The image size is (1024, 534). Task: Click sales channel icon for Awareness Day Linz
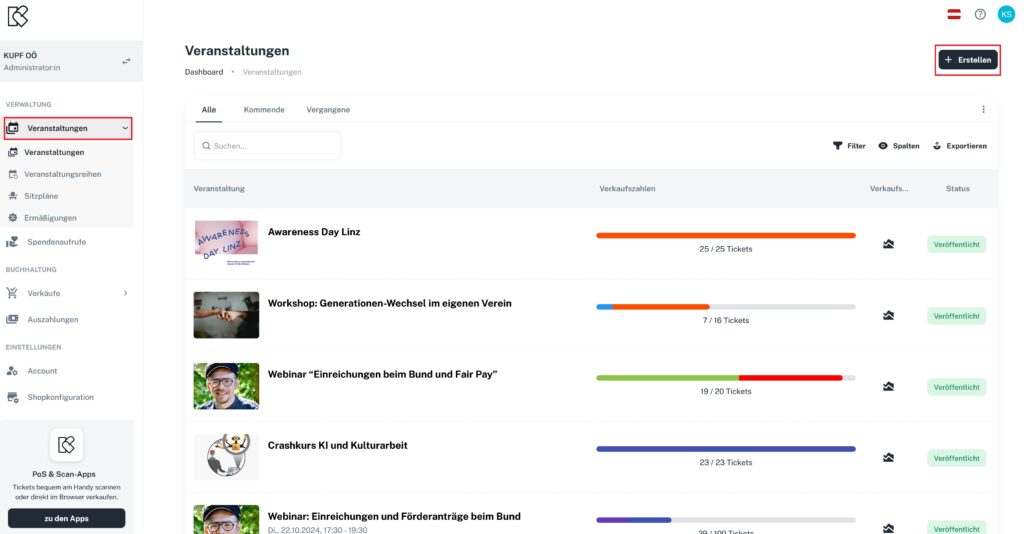point(888,244)
